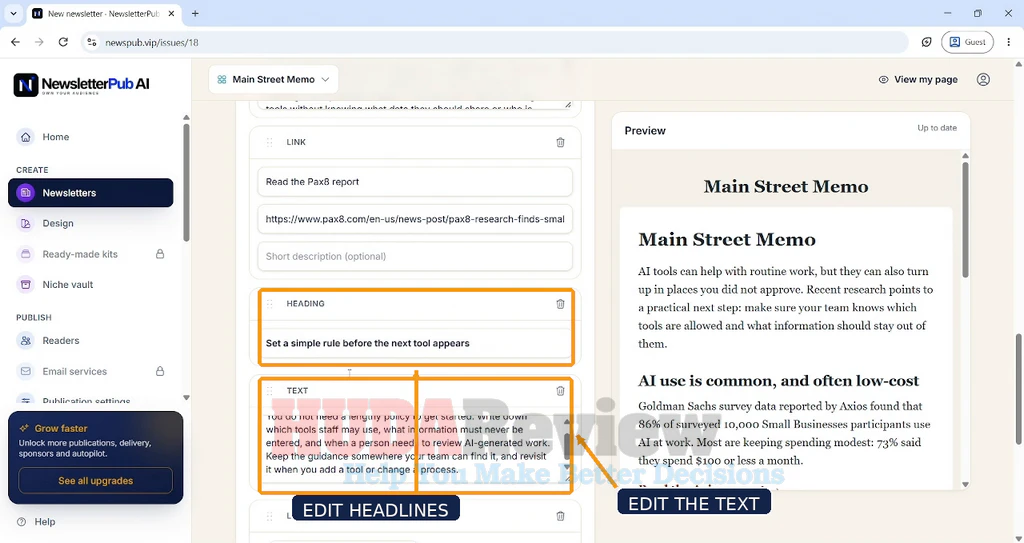This screenshot has width=1024, height=543.
Task: Click the sidebar scrollbar thumb
Action: (186, 183)
